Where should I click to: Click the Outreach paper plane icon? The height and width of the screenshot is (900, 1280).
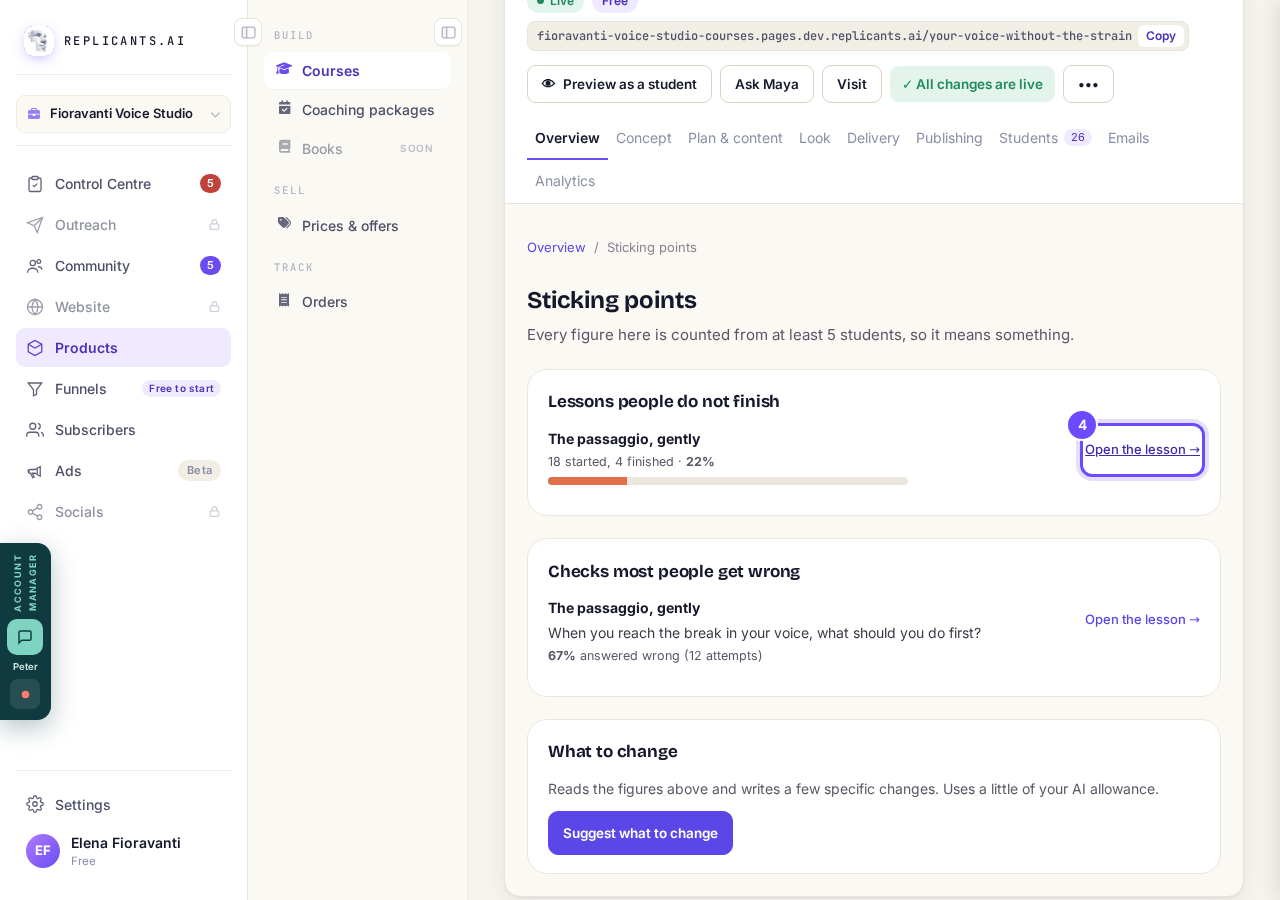pyautogui.click(x=35, y=225)
